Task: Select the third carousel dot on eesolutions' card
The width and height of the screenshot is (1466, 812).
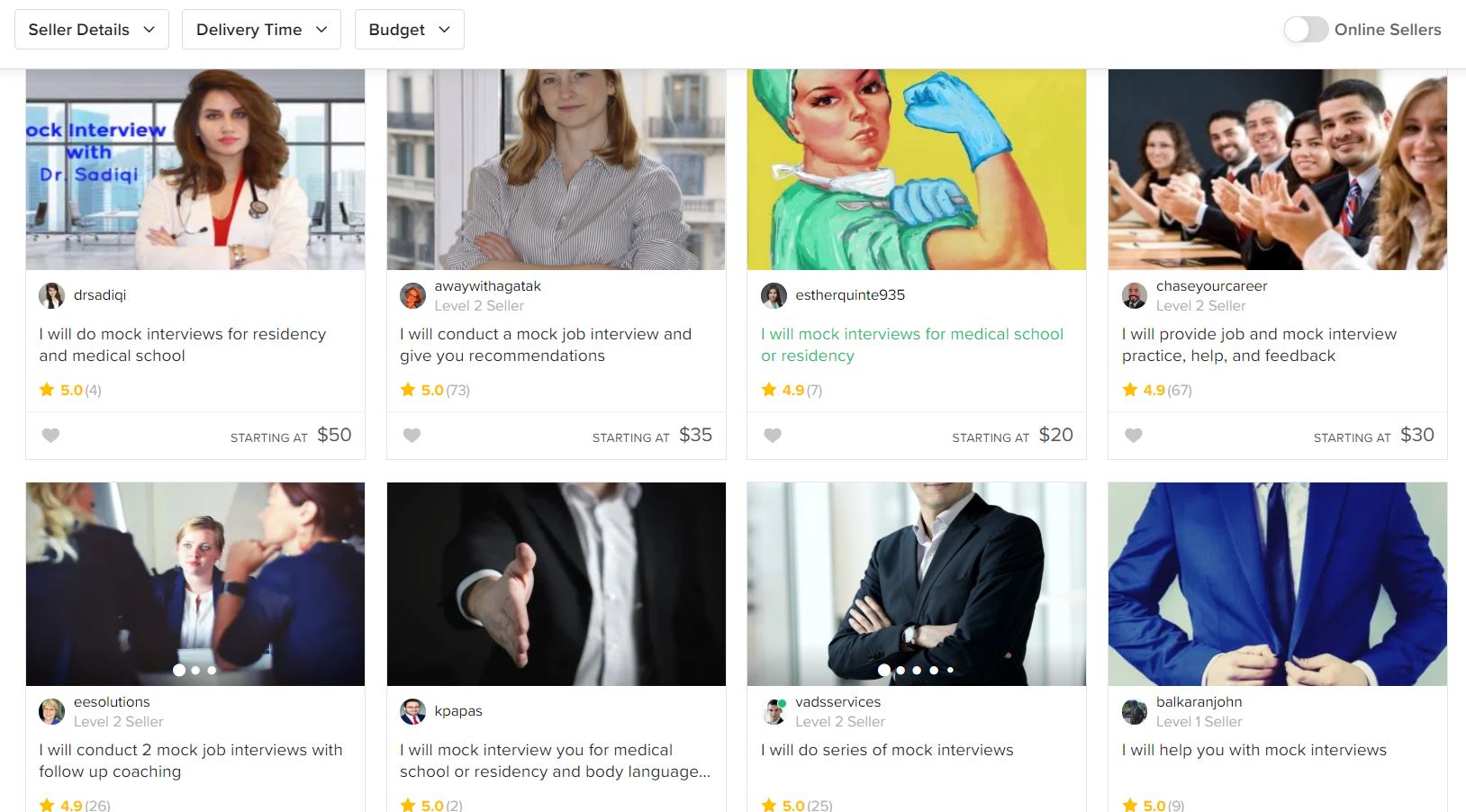Action: coord(211,670)
